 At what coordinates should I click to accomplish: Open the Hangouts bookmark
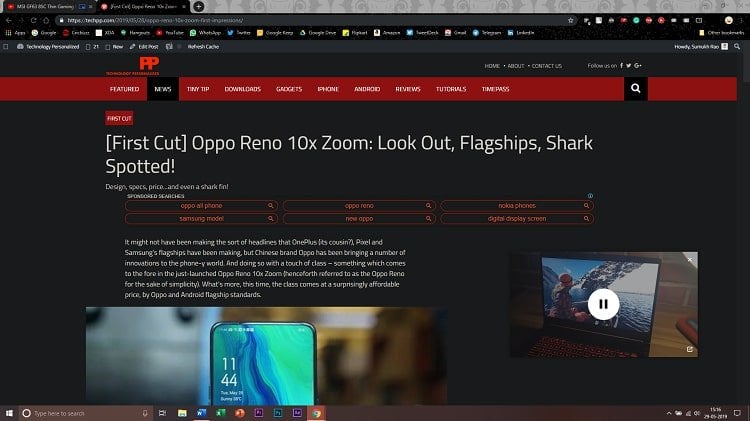[x=135, y=33]
